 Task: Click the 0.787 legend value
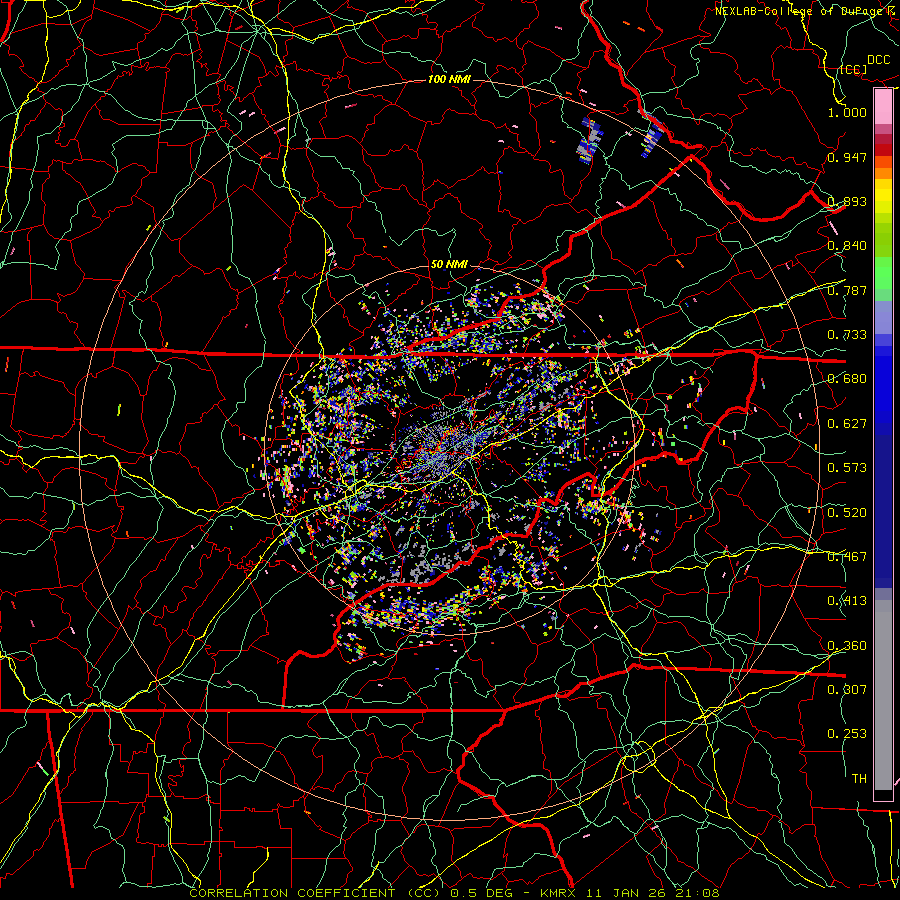click(x=847, y=290)
